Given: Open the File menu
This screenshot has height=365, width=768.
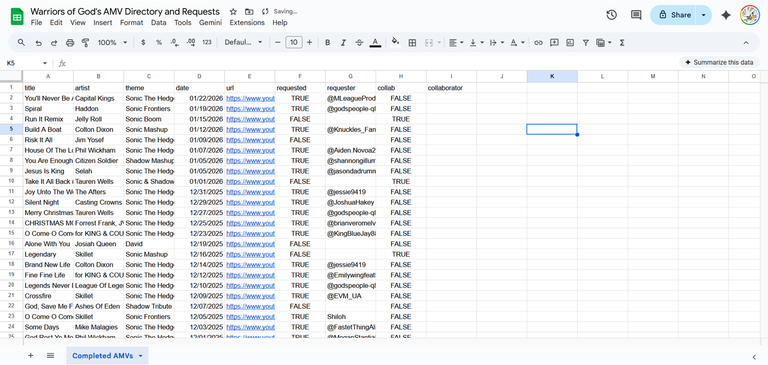Looking at the screenshot, I should coord(36,23).
